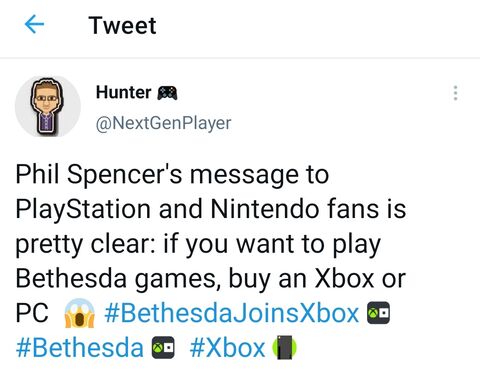Tap the back arrow icon
This screenshot has width=480, height=372.
(x=34, y=25)
